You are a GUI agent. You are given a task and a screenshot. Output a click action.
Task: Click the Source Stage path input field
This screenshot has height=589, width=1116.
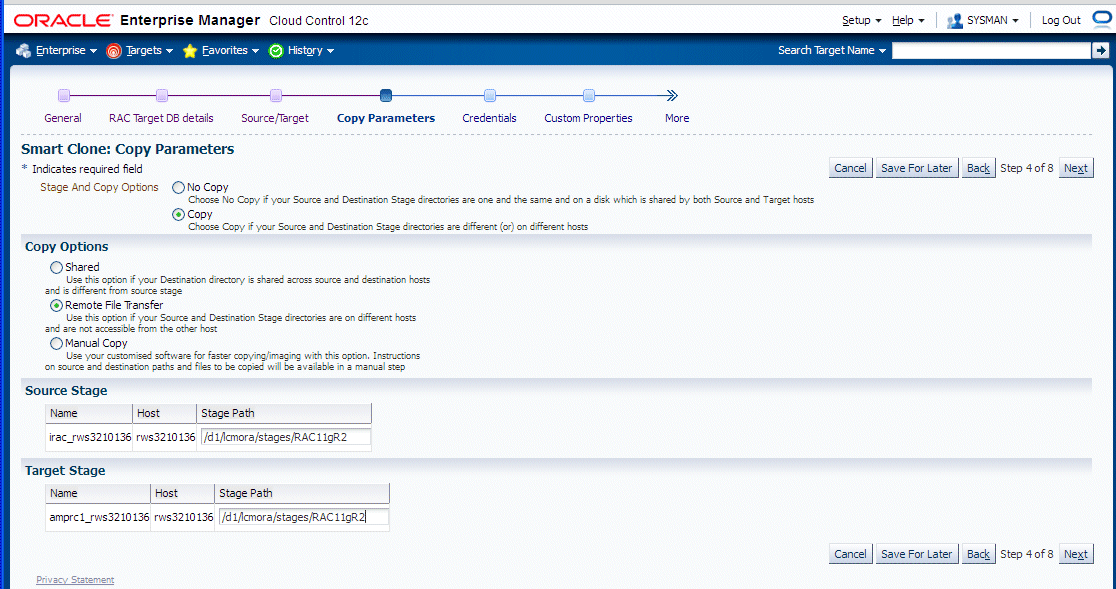[x=285, y=437]
